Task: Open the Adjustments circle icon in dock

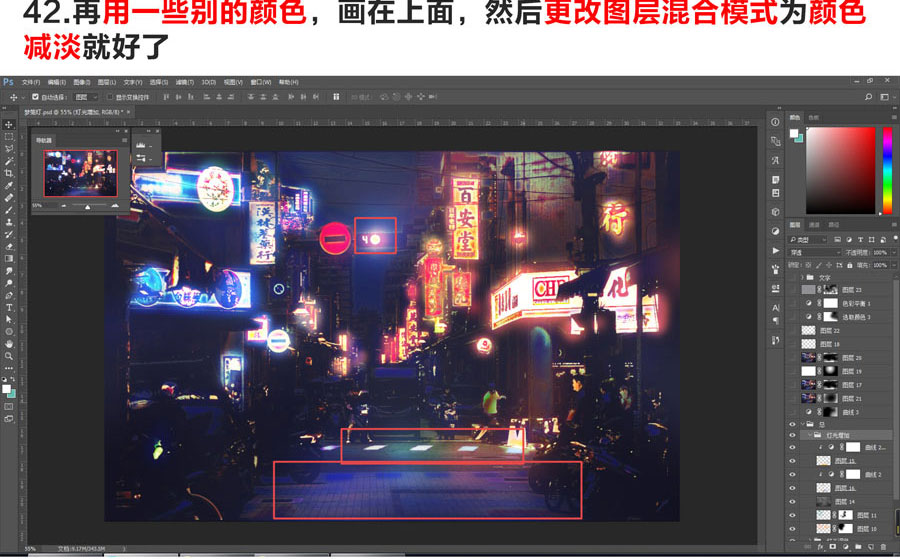Action: point(775,231)
